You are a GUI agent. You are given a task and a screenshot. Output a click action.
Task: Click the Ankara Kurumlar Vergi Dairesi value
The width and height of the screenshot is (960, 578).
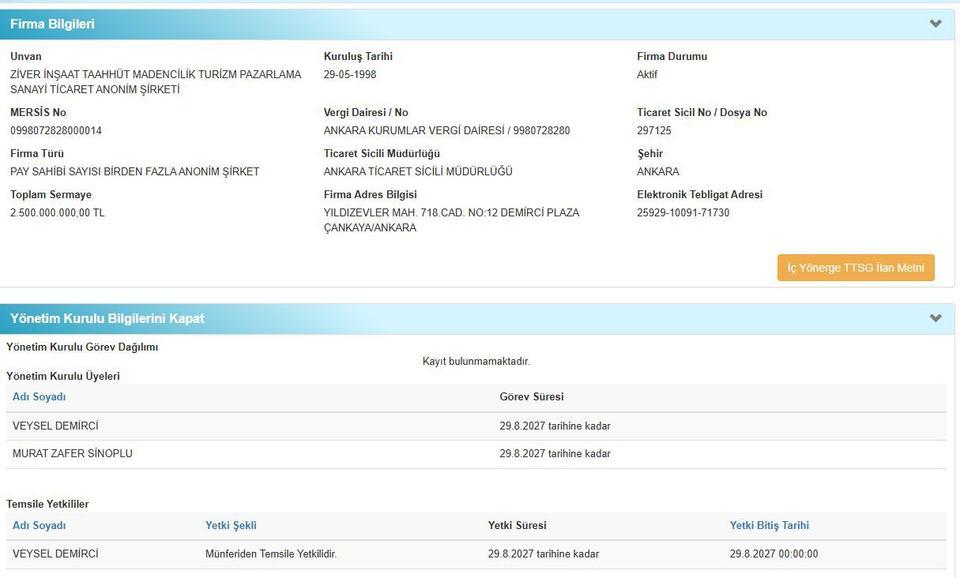pyautogui.click(x=446, y=131)
